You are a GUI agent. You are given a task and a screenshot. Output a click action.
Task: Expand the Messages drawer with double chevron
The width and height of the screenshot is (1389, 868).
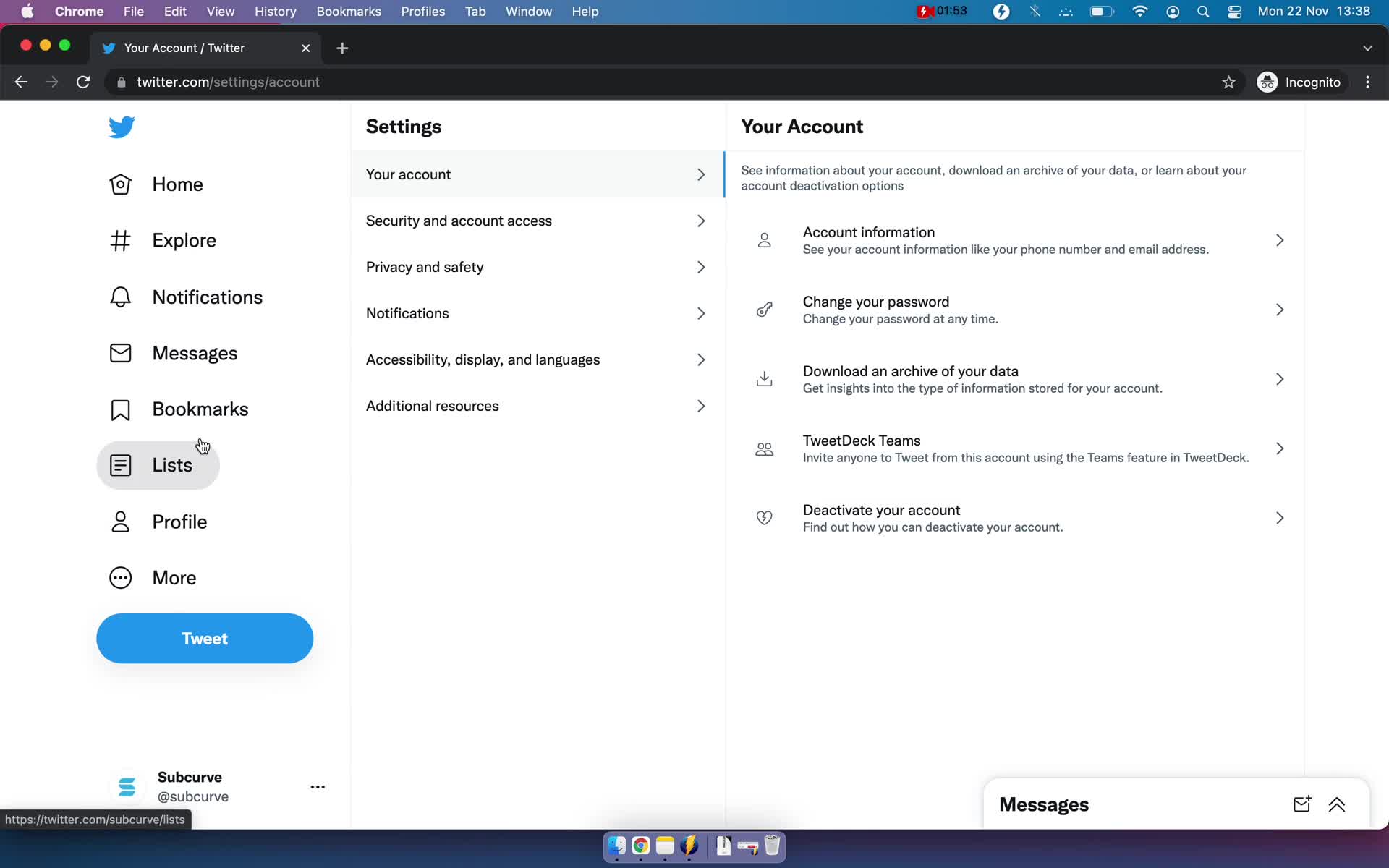click(x=1336, y=804)
